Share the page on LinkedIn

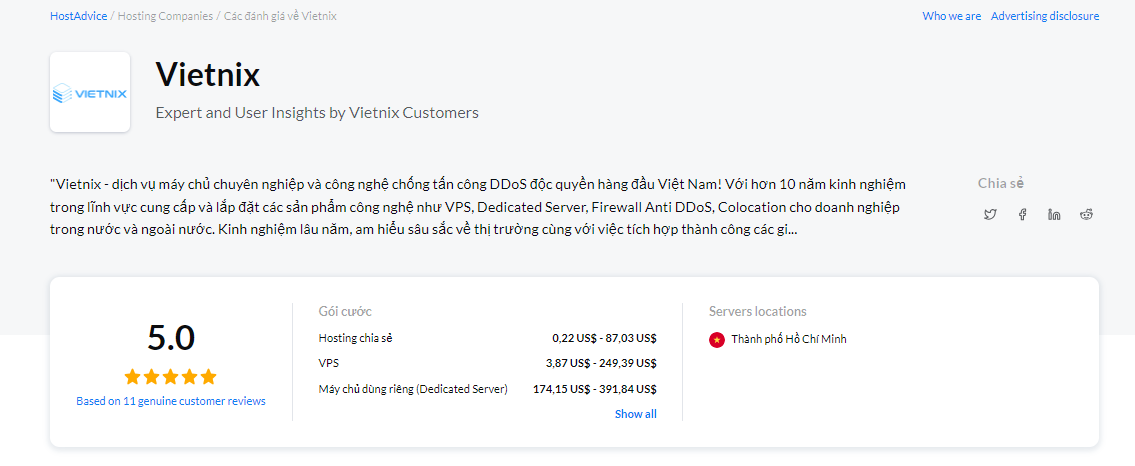1054,214
